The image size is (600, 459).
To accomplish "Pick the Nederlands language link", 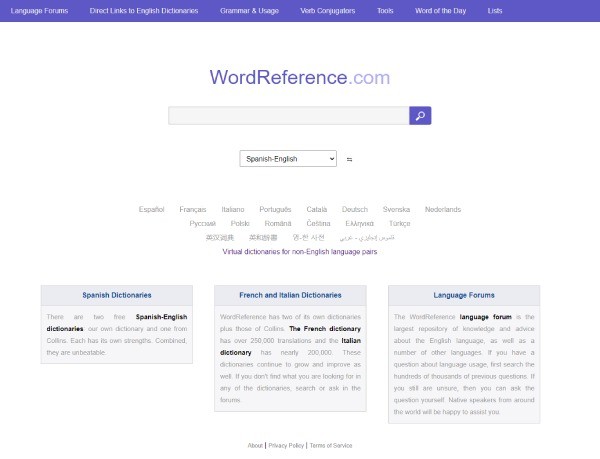I will 443,209.
